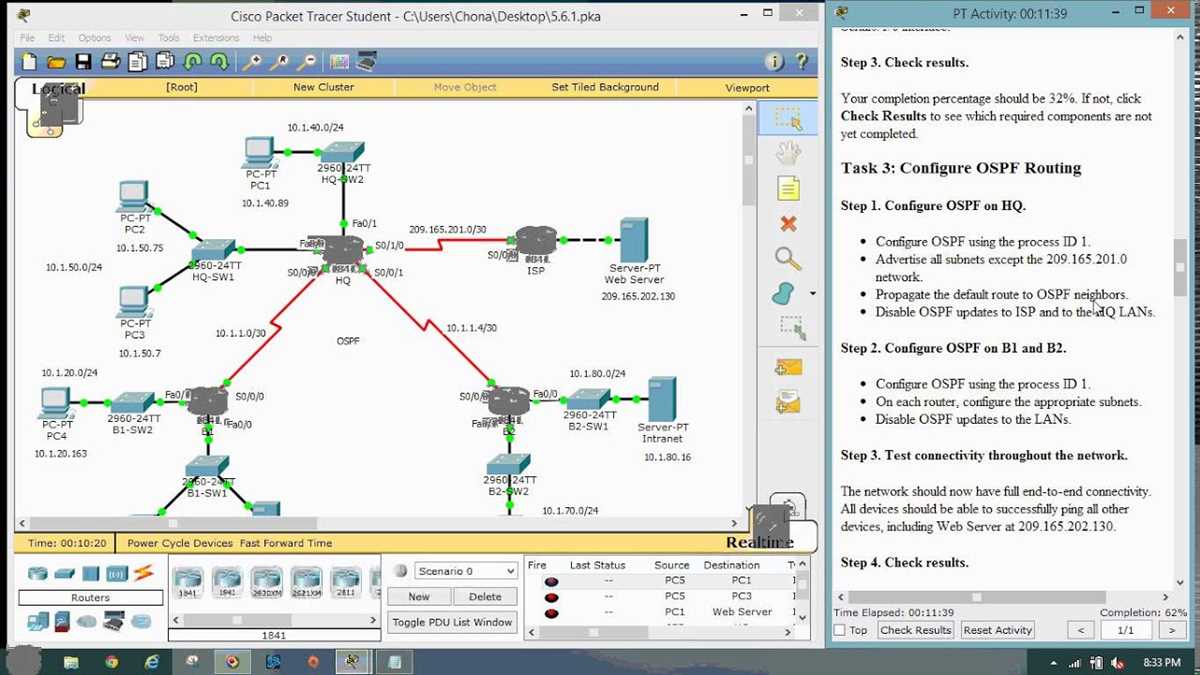Click Set Tiled Background
The height and width of the screenshot is (675, 1200).
point(605,87)
